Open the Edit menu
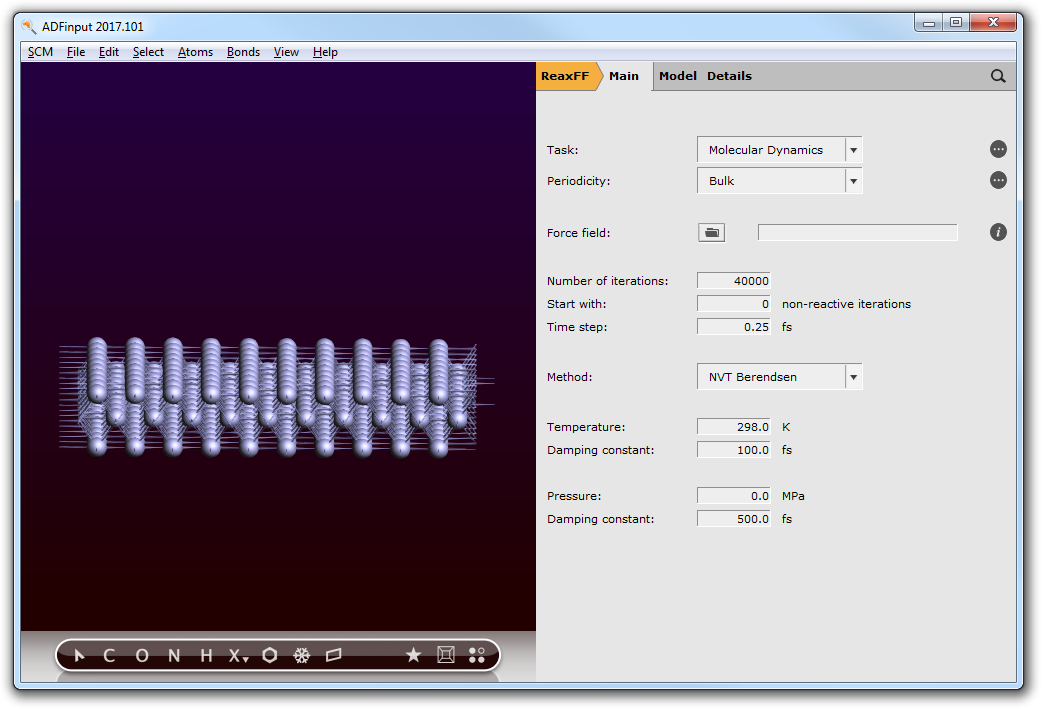The image size is (1042, 709). click(109, 52)
